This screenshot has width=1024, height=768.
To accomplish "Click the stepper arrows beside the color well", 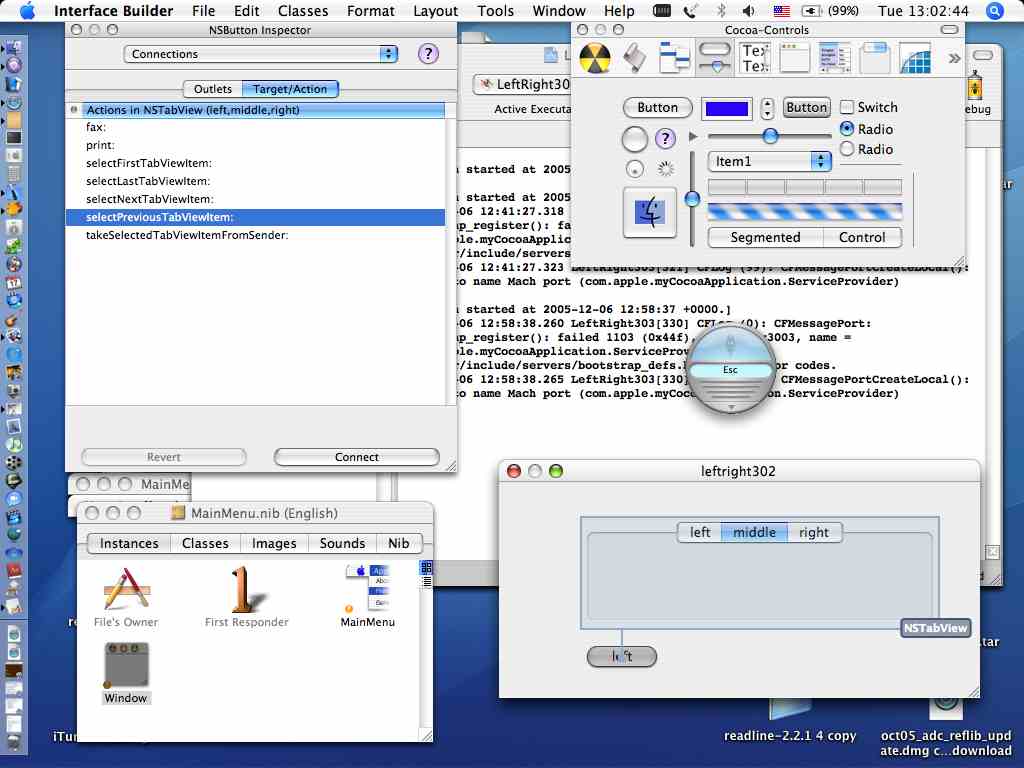I will [767, 108].
